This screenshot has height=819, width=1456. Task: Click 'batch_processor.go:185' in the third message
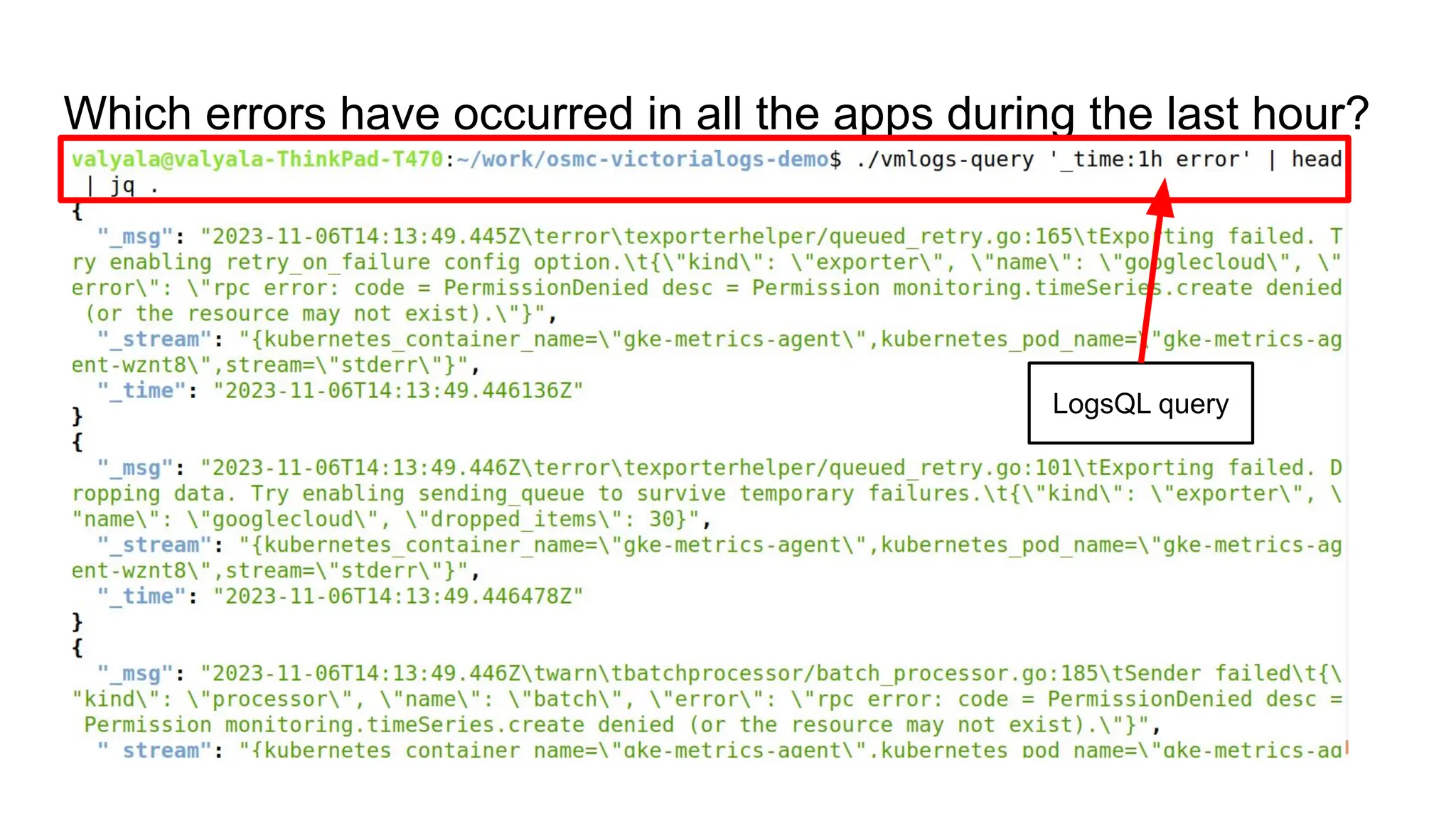point(957,673)
